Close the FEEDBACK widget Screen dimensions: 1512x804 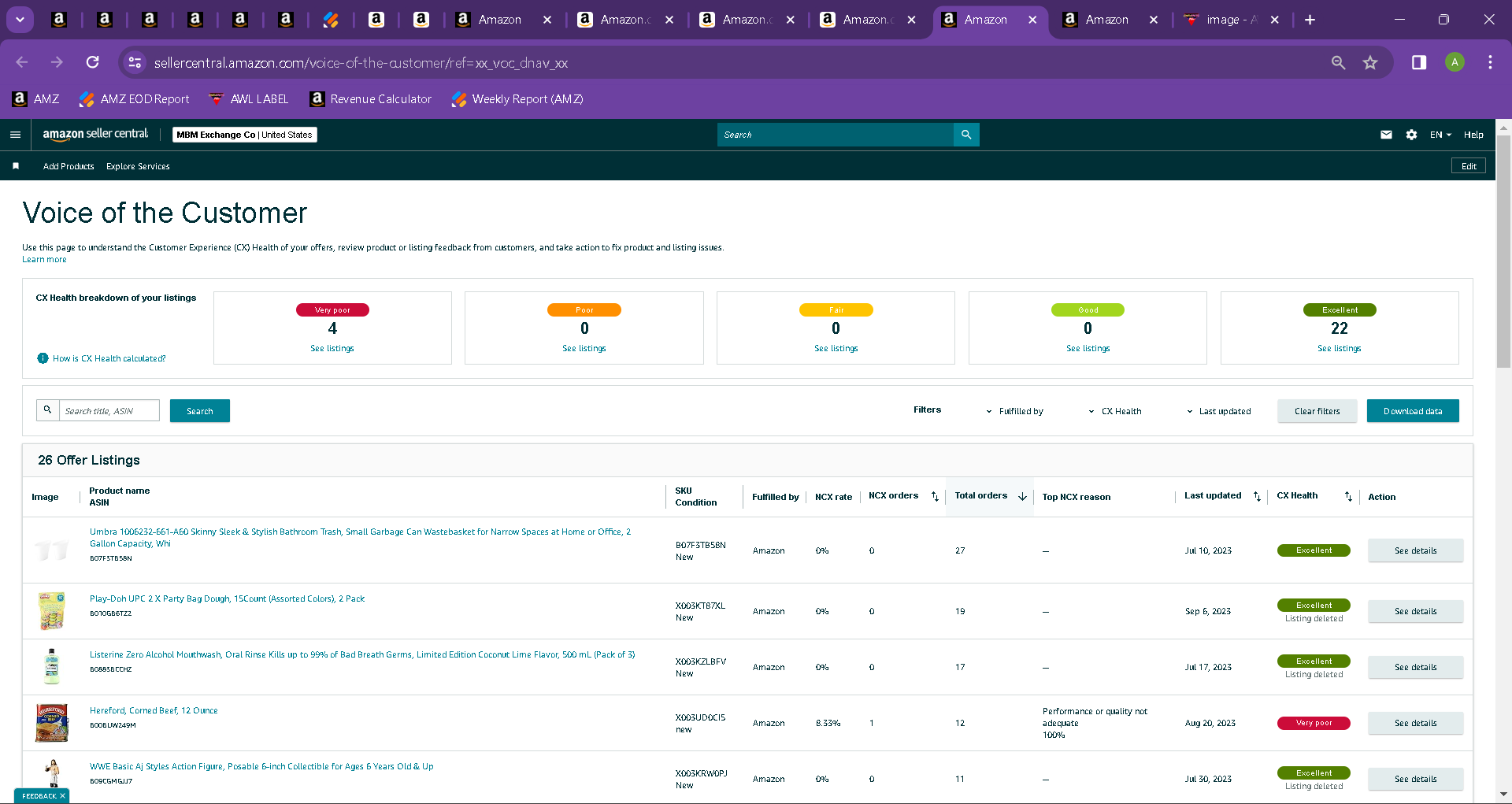(x=62, y=796)
